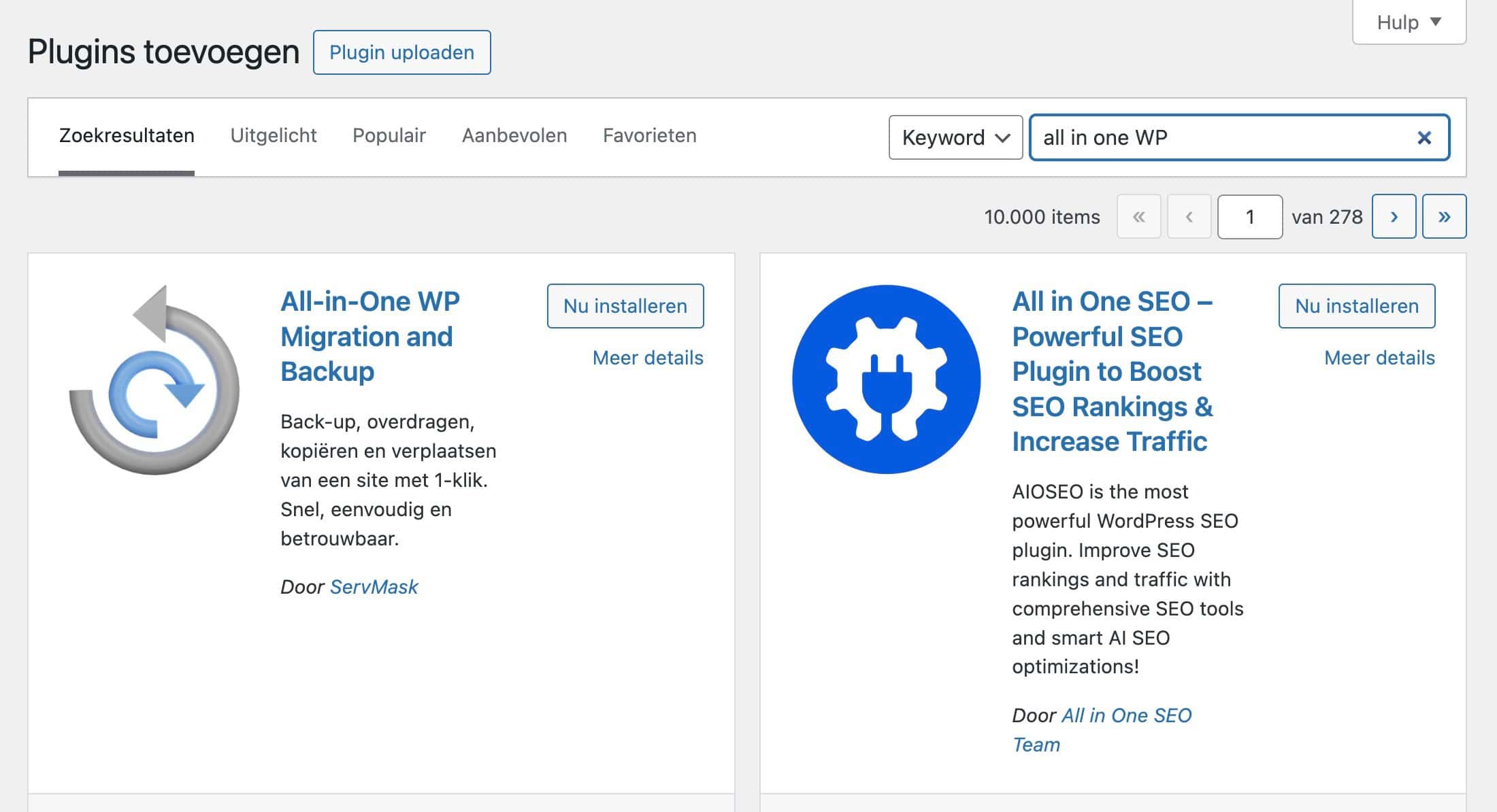
Task: Jump to the last results page
Action: [1444, 216]
